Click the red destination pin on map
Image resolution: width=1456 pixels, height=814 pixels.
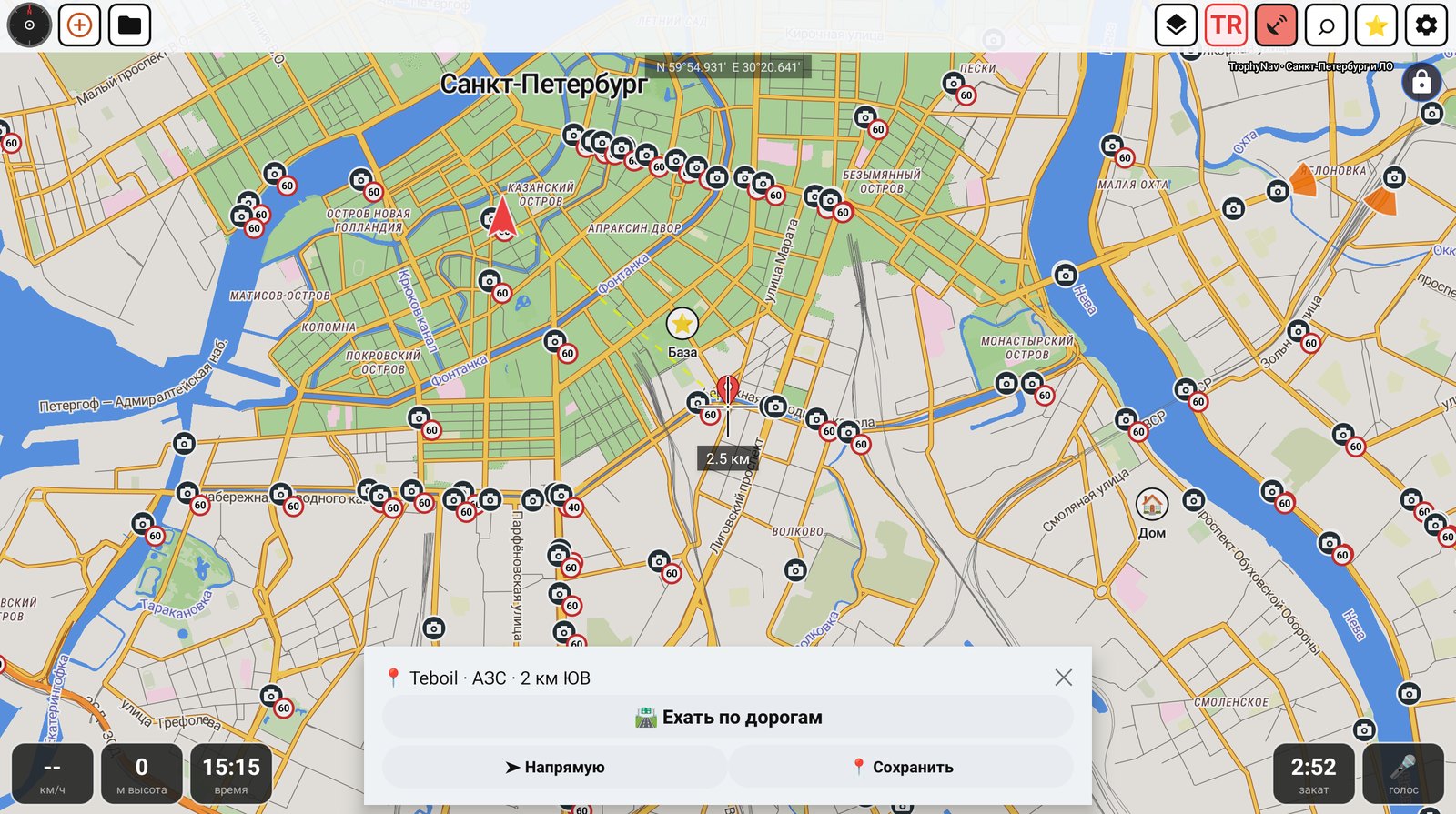click(x=727, y=390)
